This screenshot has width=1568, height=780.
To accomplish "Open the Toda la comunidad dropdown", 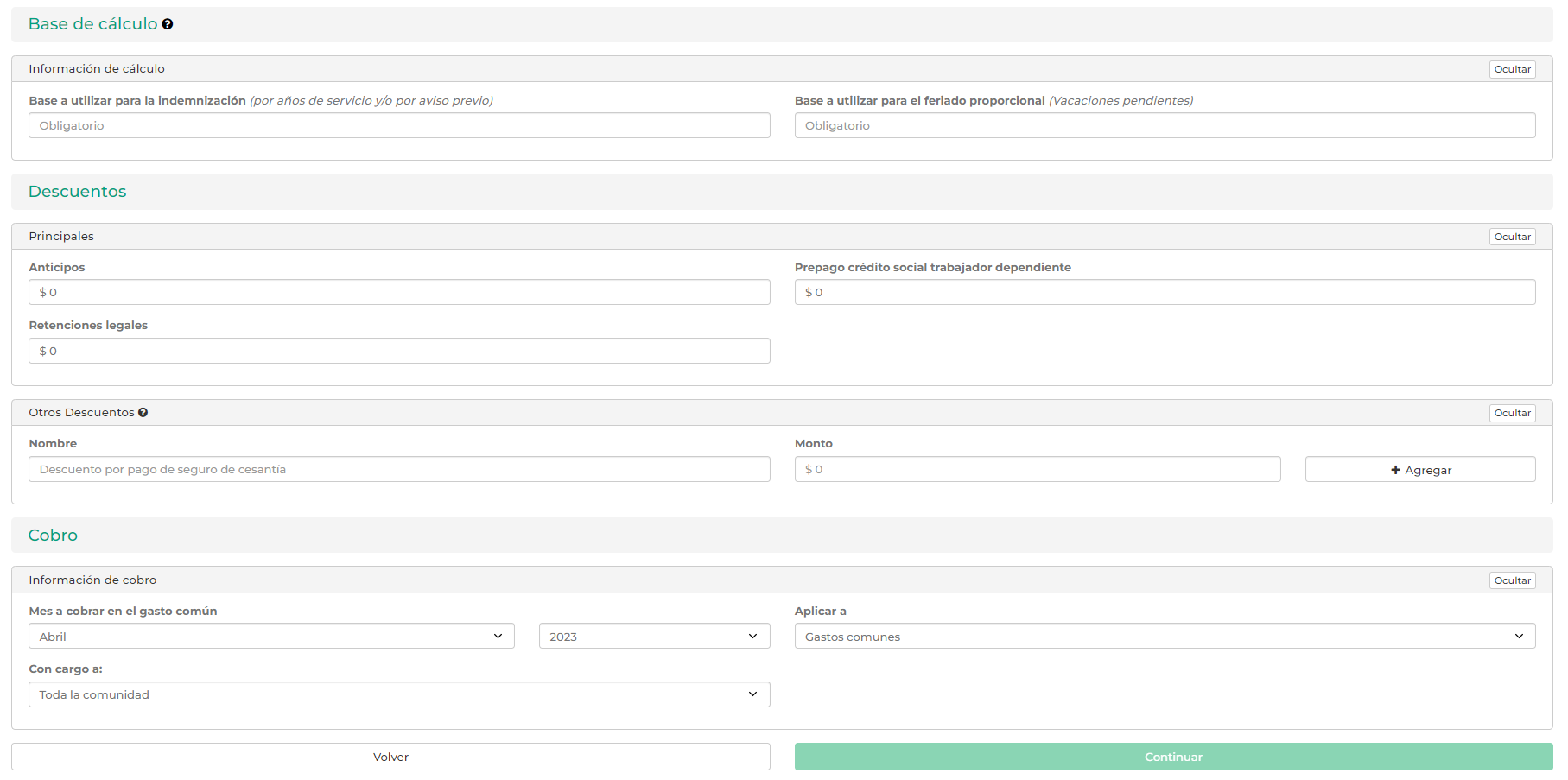I will point(399,695).
